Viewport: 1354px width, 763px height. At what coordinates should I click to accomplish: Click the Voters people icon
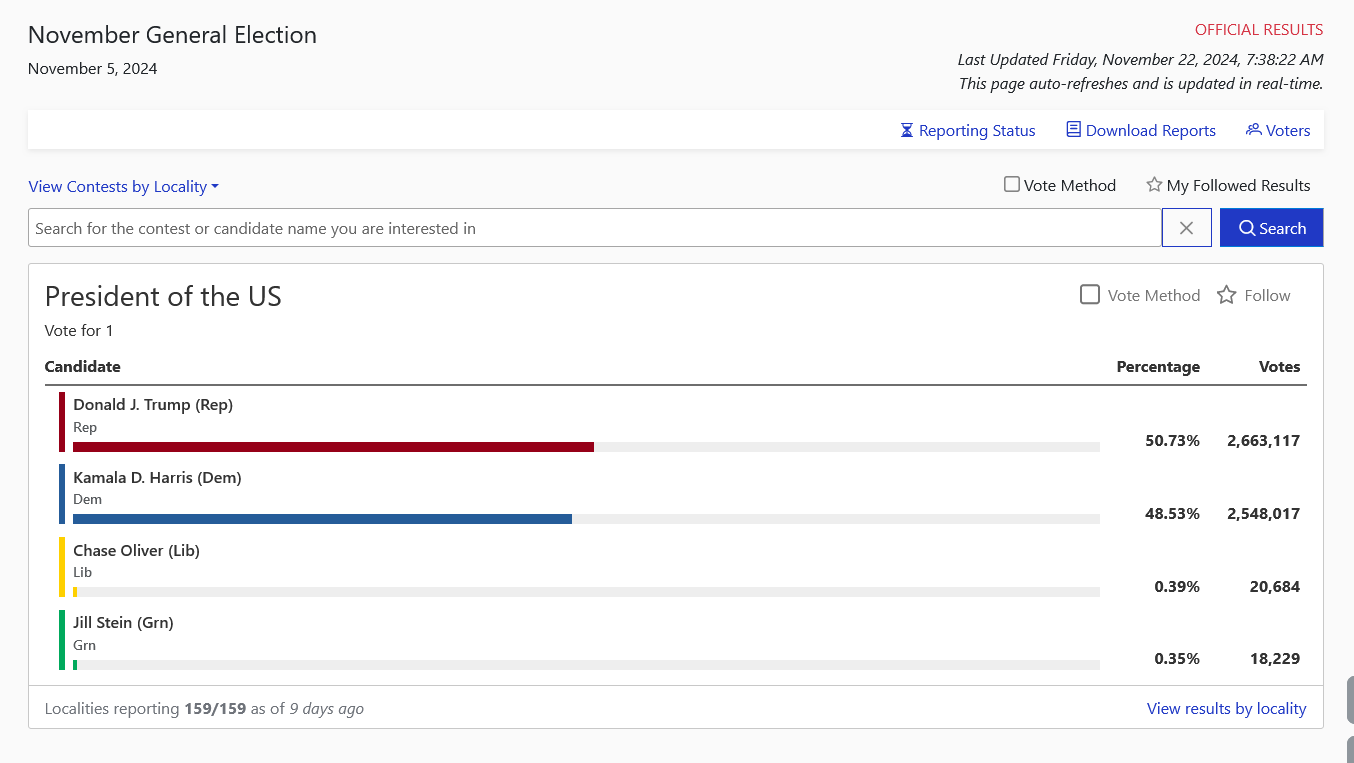coord(1254,130)
